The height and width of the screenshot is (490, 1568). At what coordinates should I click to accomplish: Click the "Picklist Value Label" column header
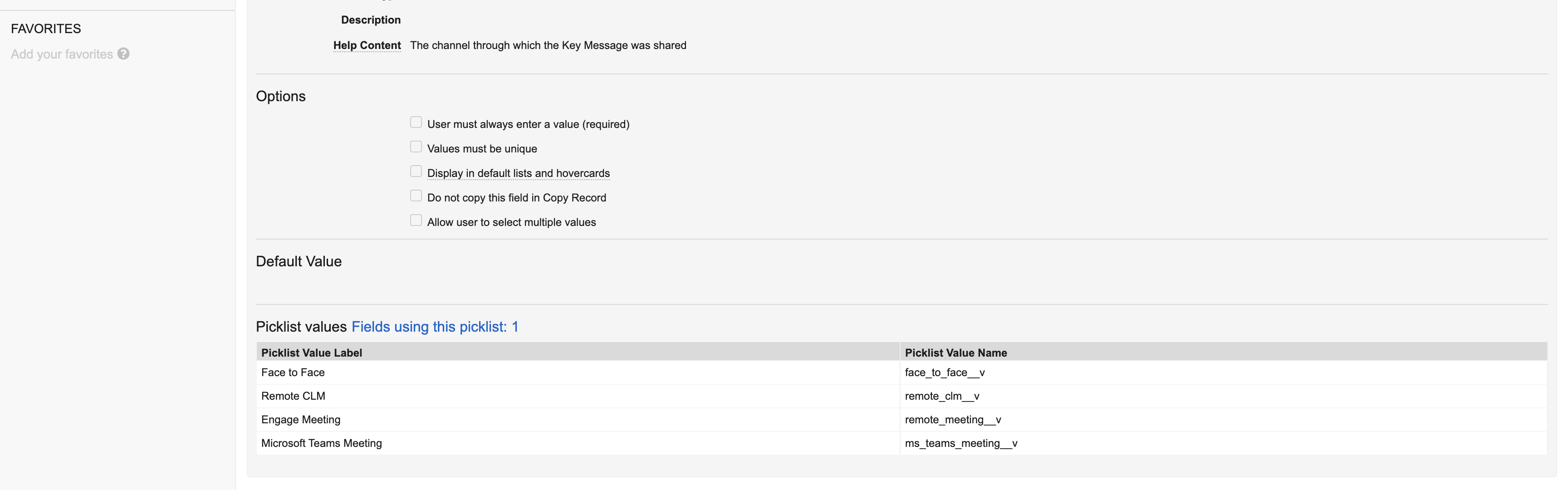[x=312, y=353]
